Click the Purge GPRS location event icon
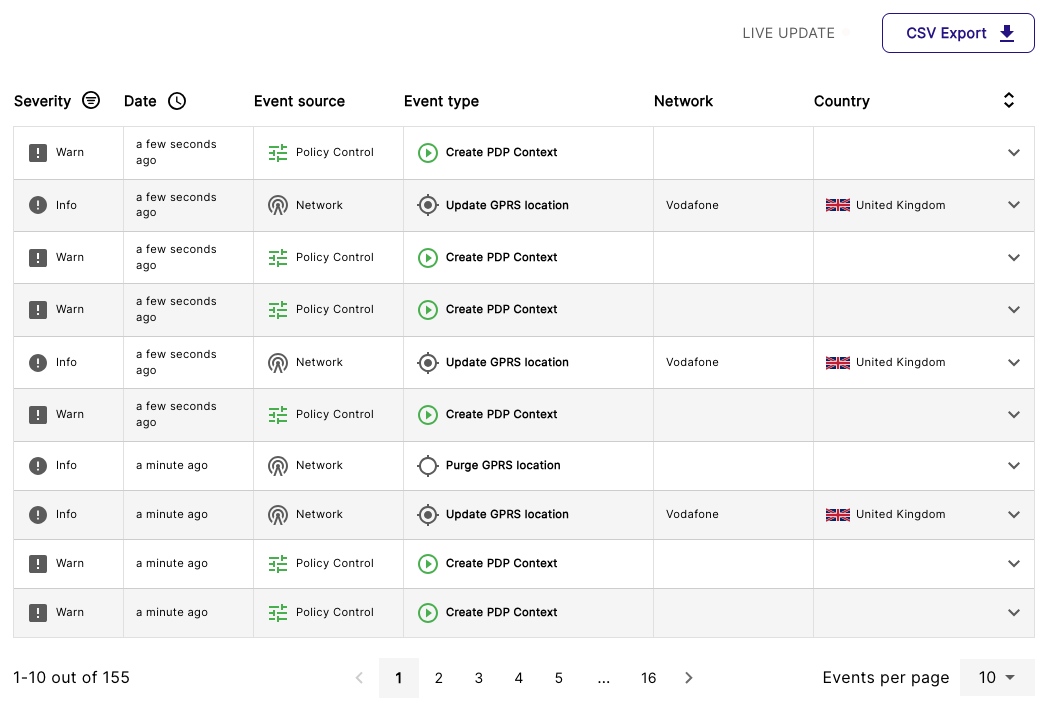1049x722 pixels. point(428,466)
